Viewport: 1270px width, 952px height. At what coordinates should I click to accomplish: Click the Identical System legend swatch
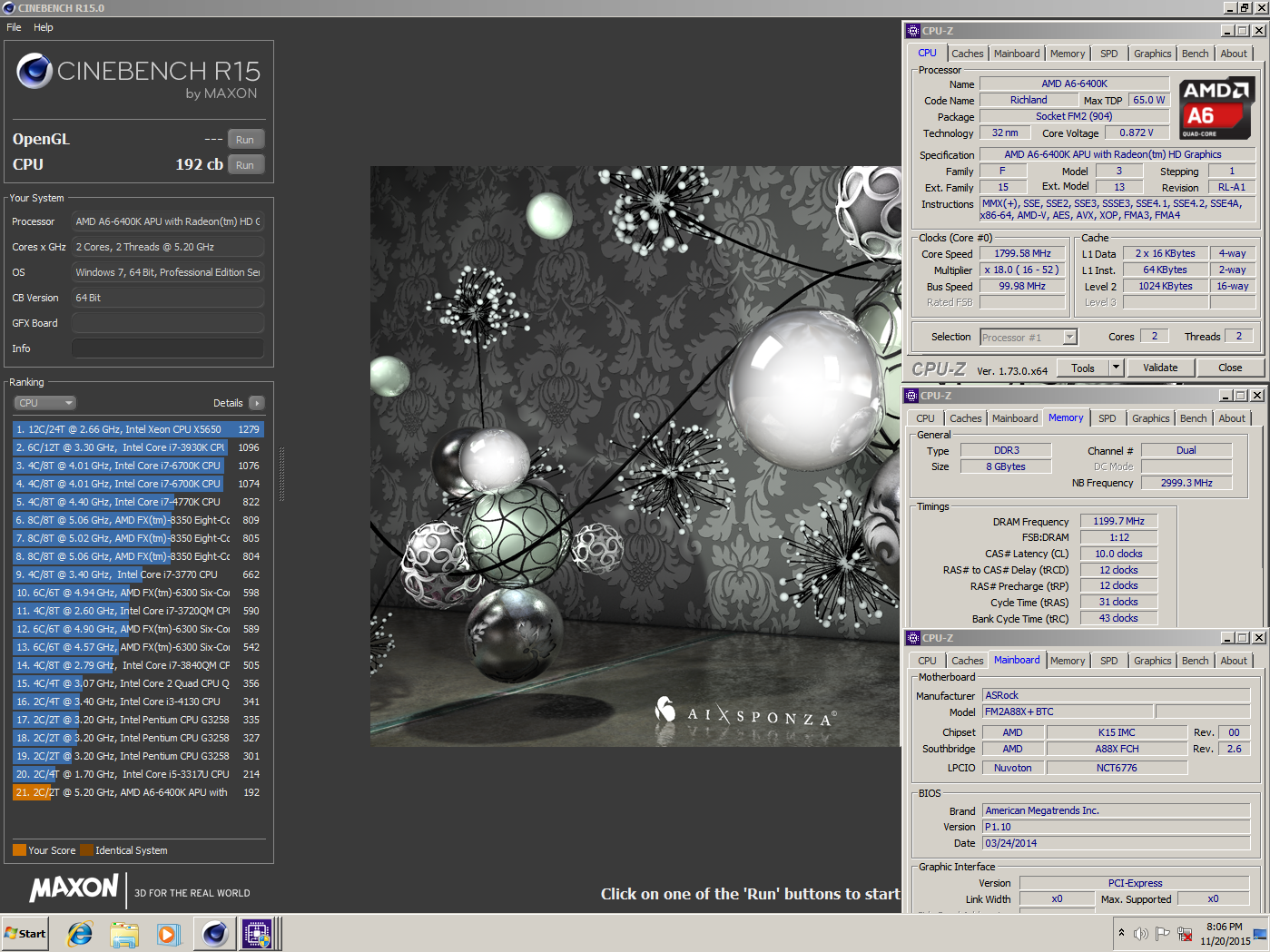pyautogui.click(x=86, y=850)
